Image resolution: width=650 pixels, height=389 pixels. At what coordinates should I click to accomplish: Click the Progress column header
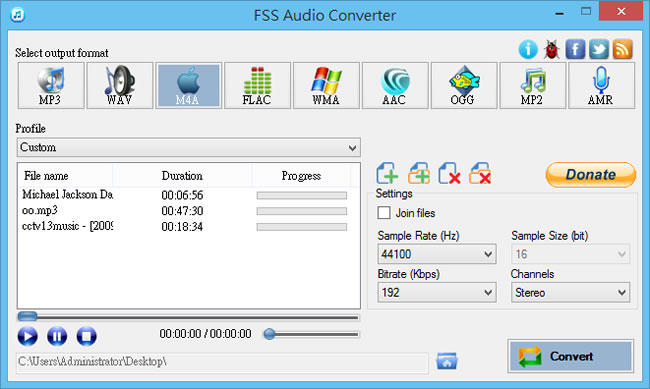301,176
